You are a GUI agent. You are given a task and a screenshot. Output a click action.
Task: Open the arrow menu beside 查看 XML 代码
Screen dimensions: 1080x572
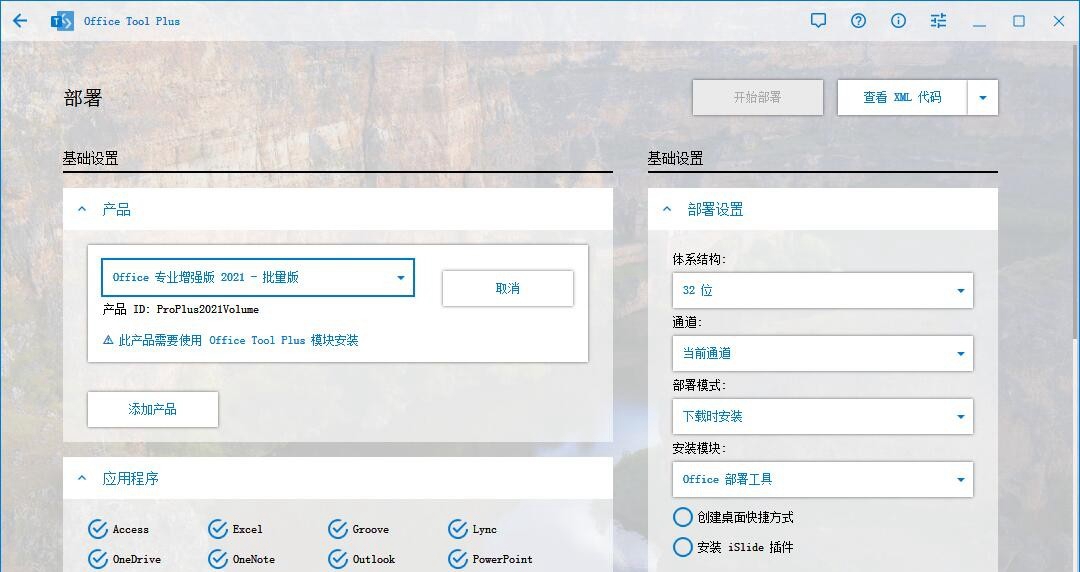click(983, 98)
